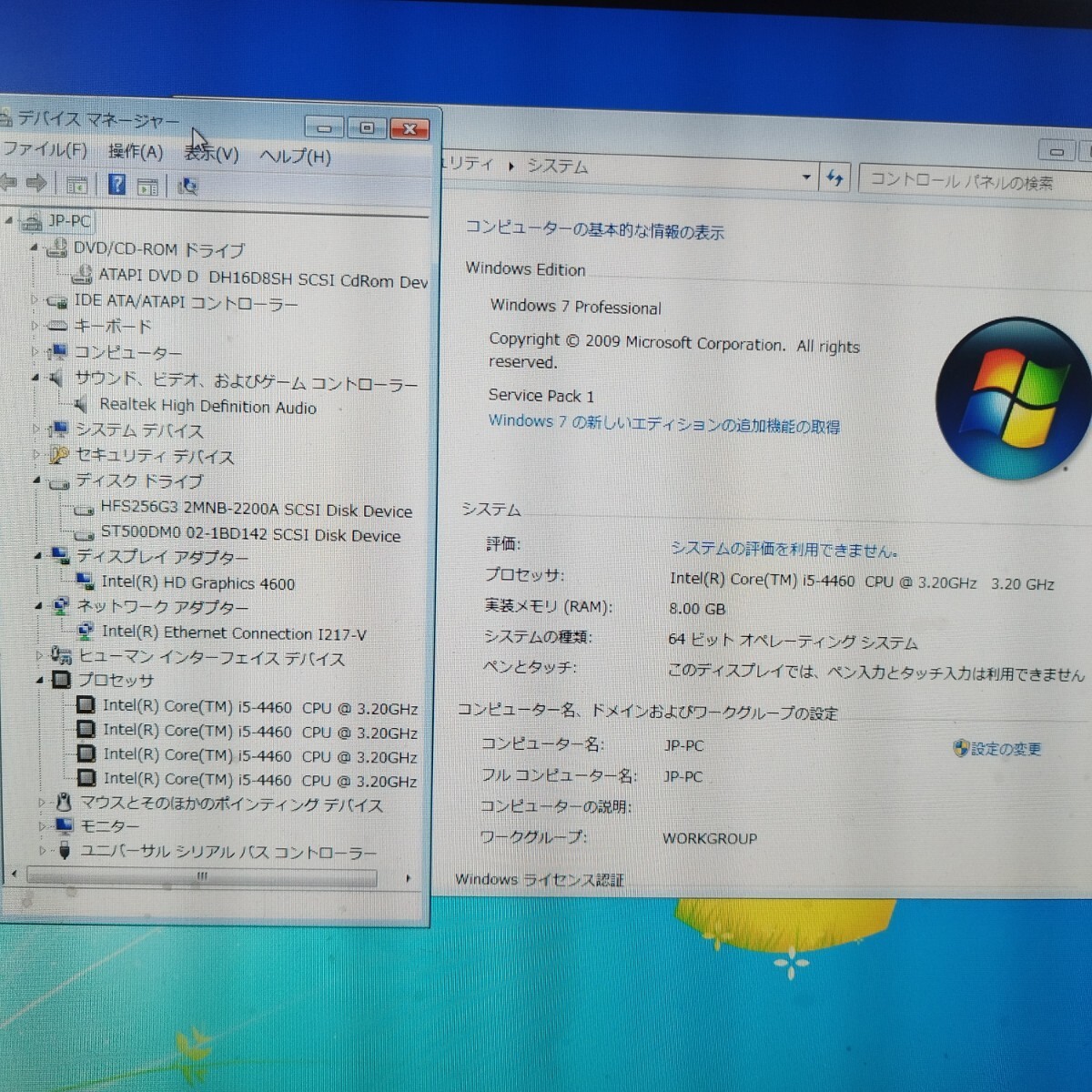Collapse the JP-PC root node
This screenshot has width=1092, height=1092.
click(9, 220)
